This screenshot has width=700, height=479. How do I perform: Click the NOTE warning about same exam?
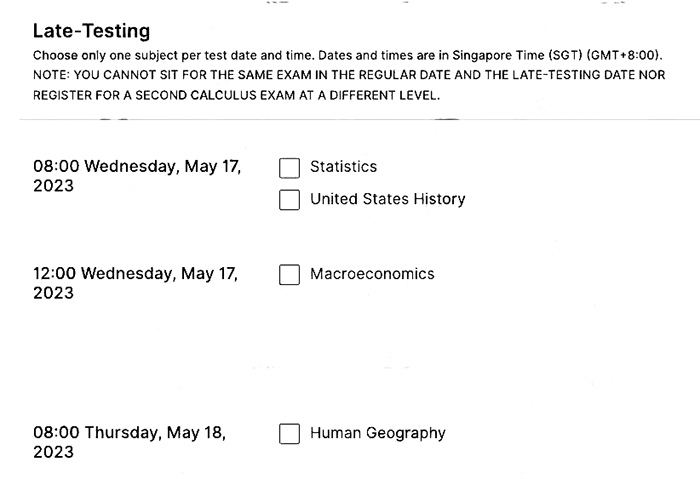200,76
